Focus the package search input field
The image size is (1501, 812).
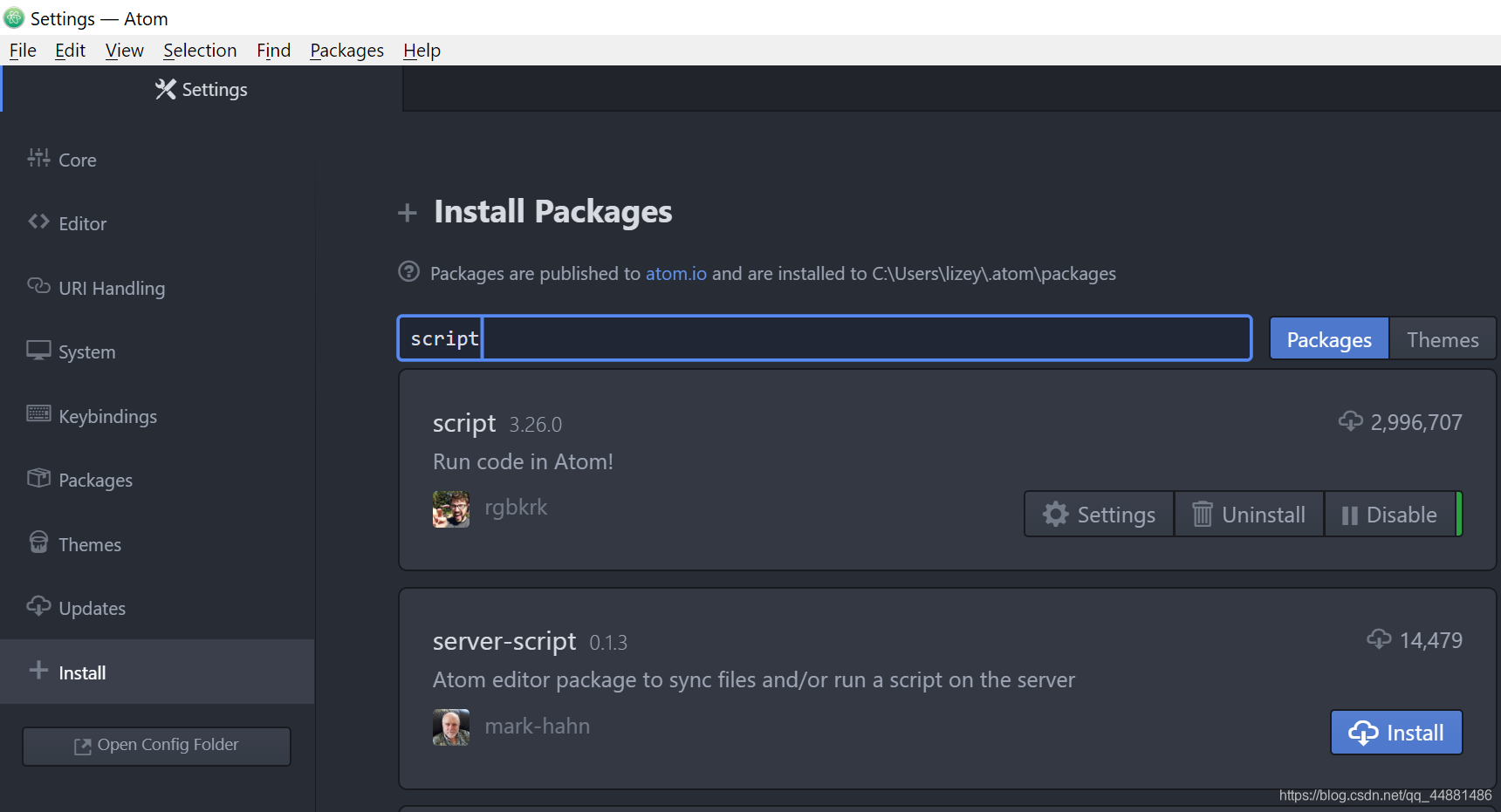pyautogui.click(x=825, y=338)
